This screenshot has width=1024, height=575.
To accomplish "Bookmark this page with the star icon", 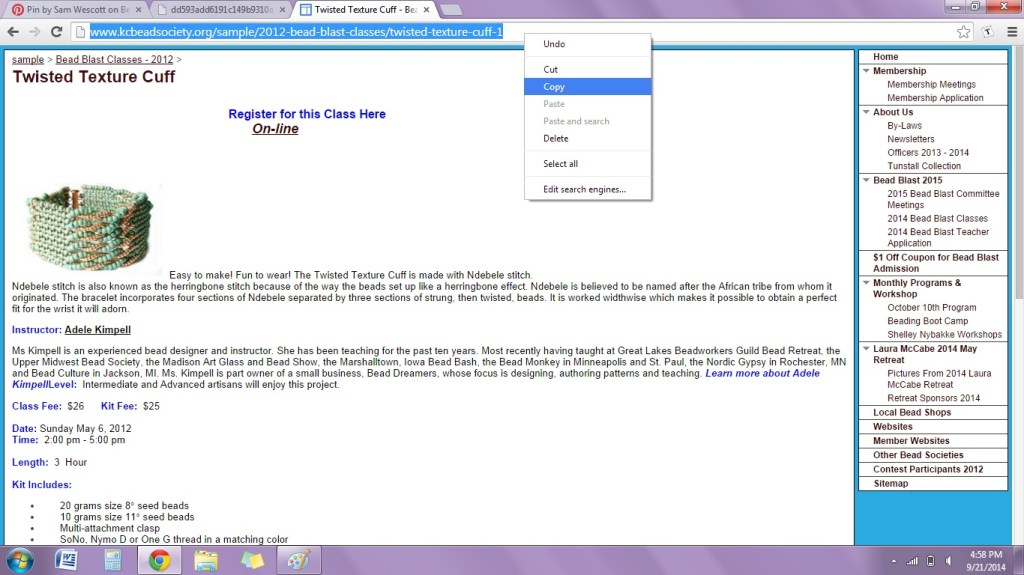I will 963,32.
